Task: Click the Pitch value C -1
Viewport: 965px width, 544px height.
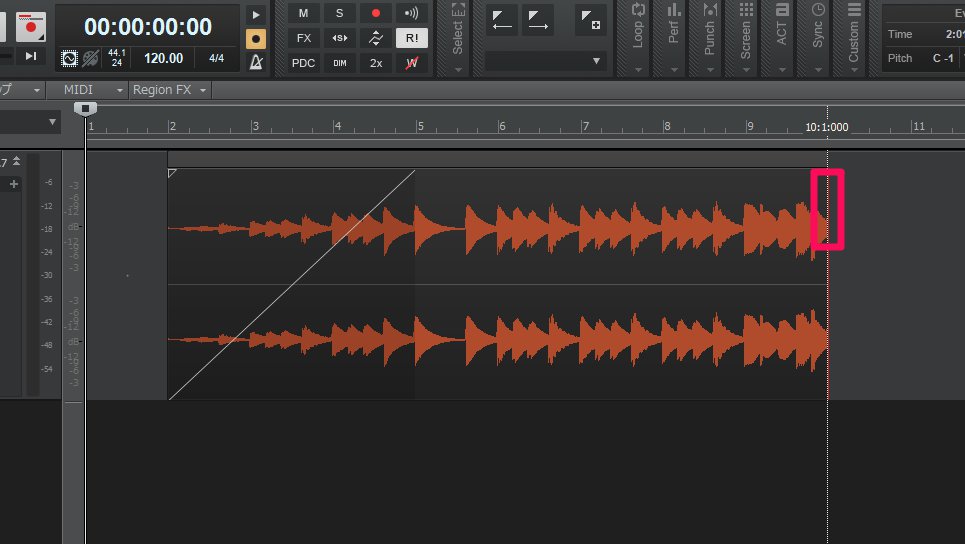Action: [943, 58]
